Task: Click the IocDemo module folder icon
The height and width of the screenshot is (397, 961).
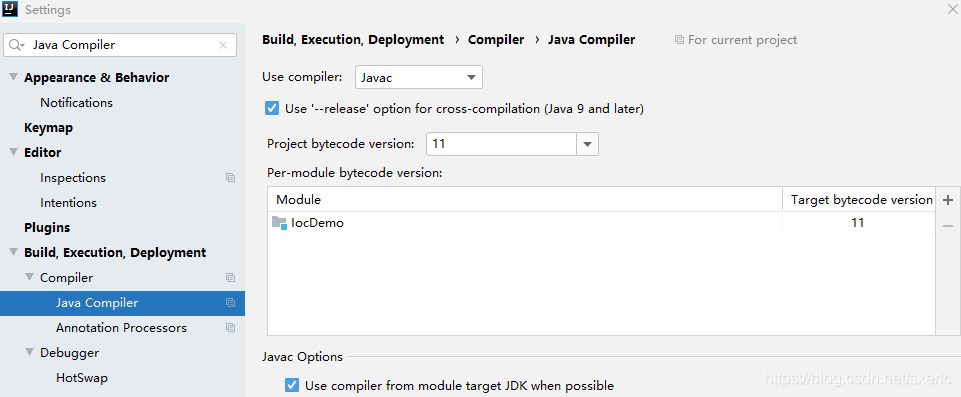Action: [x=279, y=223]
